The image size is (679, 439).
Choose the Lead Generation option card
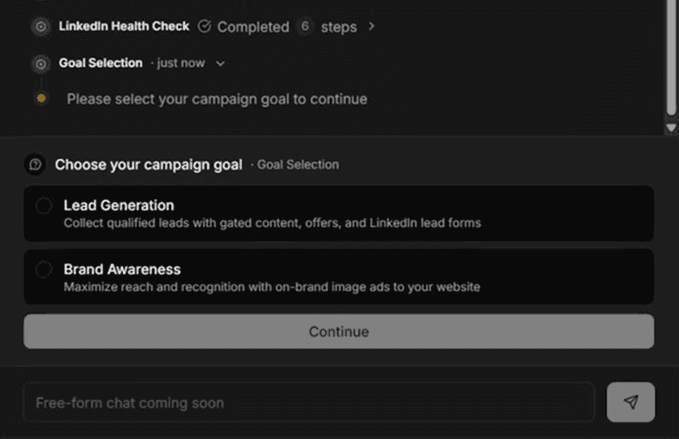339,213
